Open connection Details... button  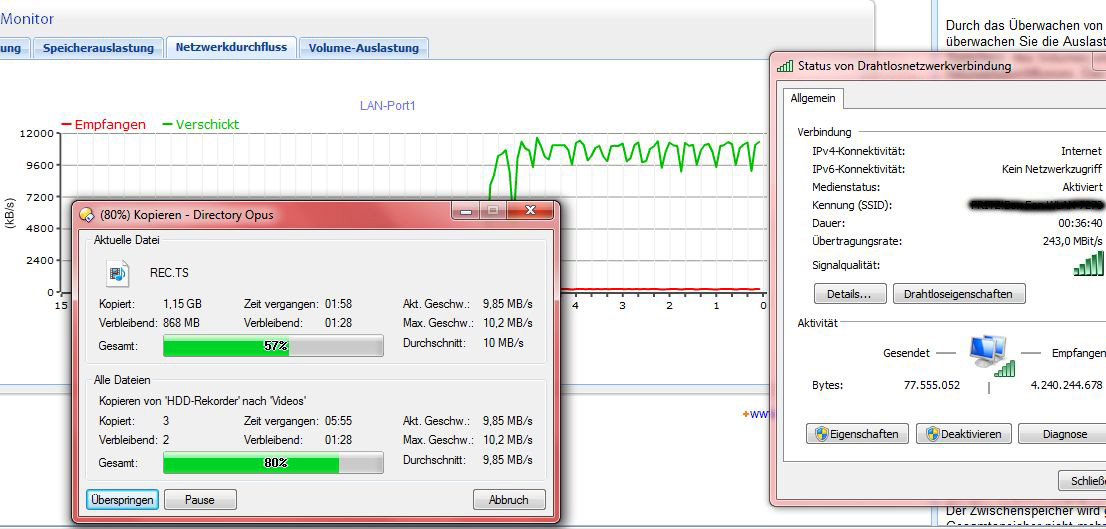[x=850, y=294]
